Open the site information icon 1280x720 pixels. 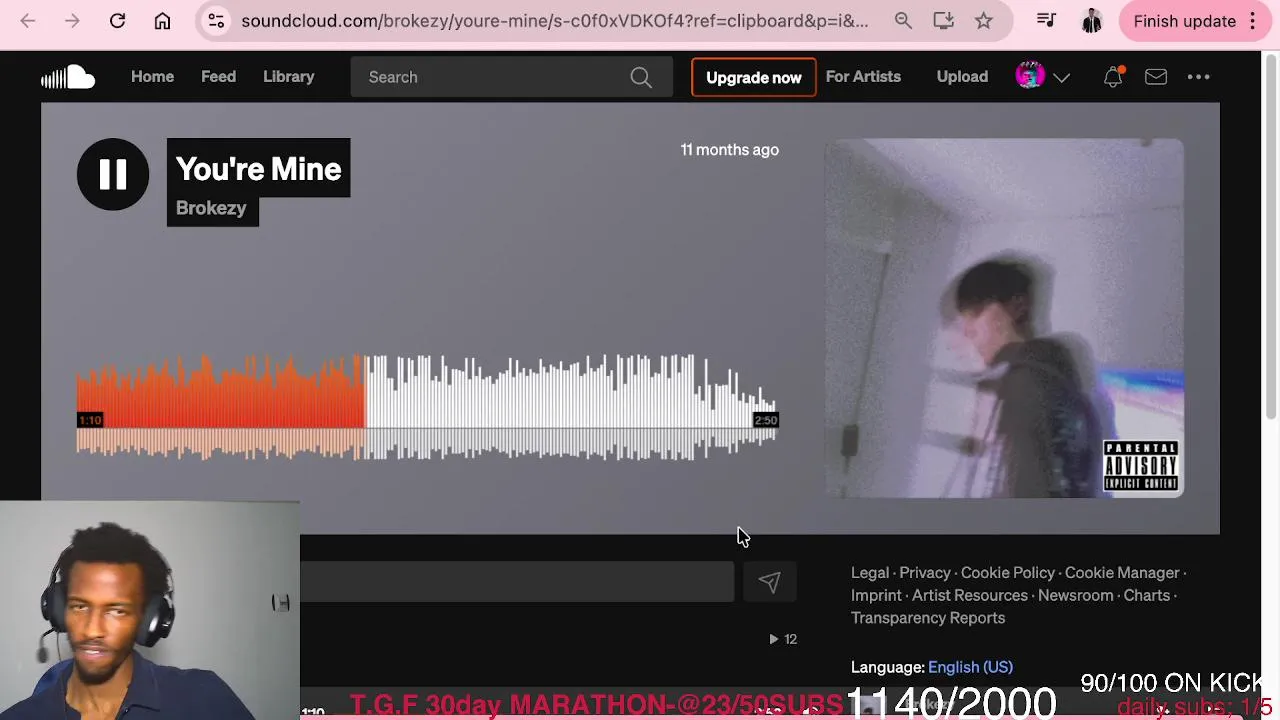(216, 21)
